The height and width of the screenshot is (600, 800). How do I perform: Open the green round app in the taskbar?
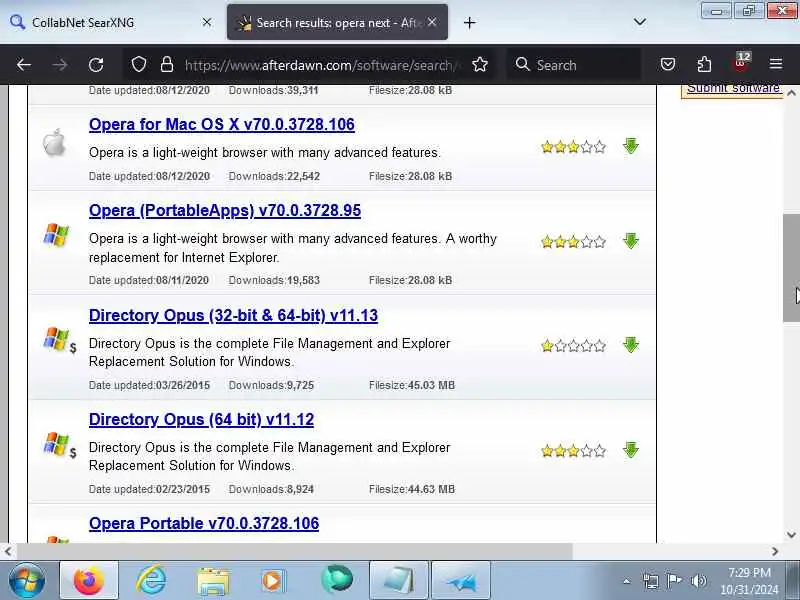coord(337,580)
